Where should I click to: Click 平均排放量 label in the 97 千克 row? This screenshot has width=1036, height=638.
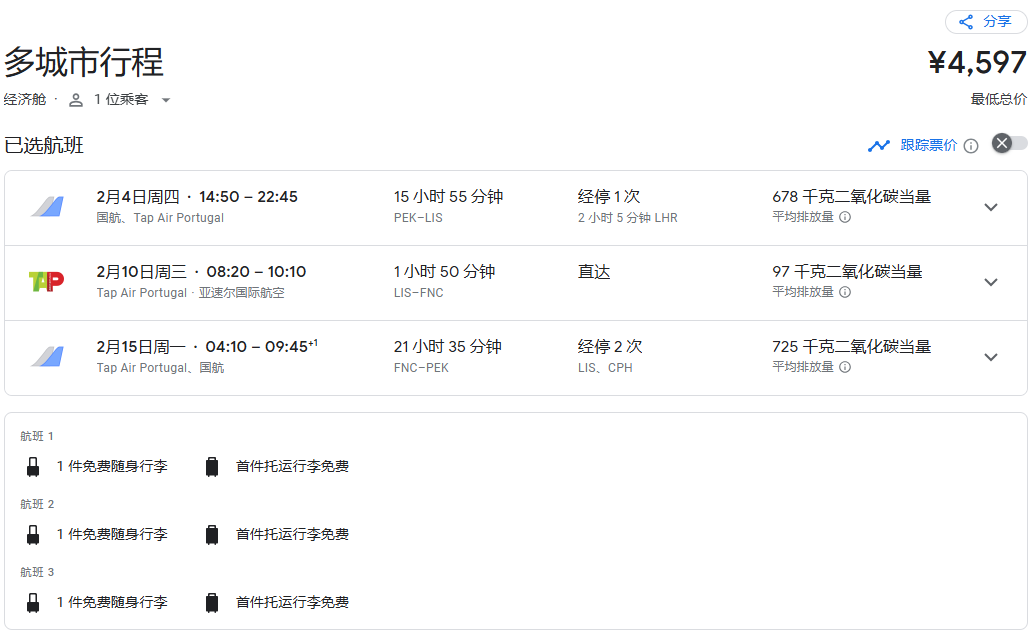(803, 292)
